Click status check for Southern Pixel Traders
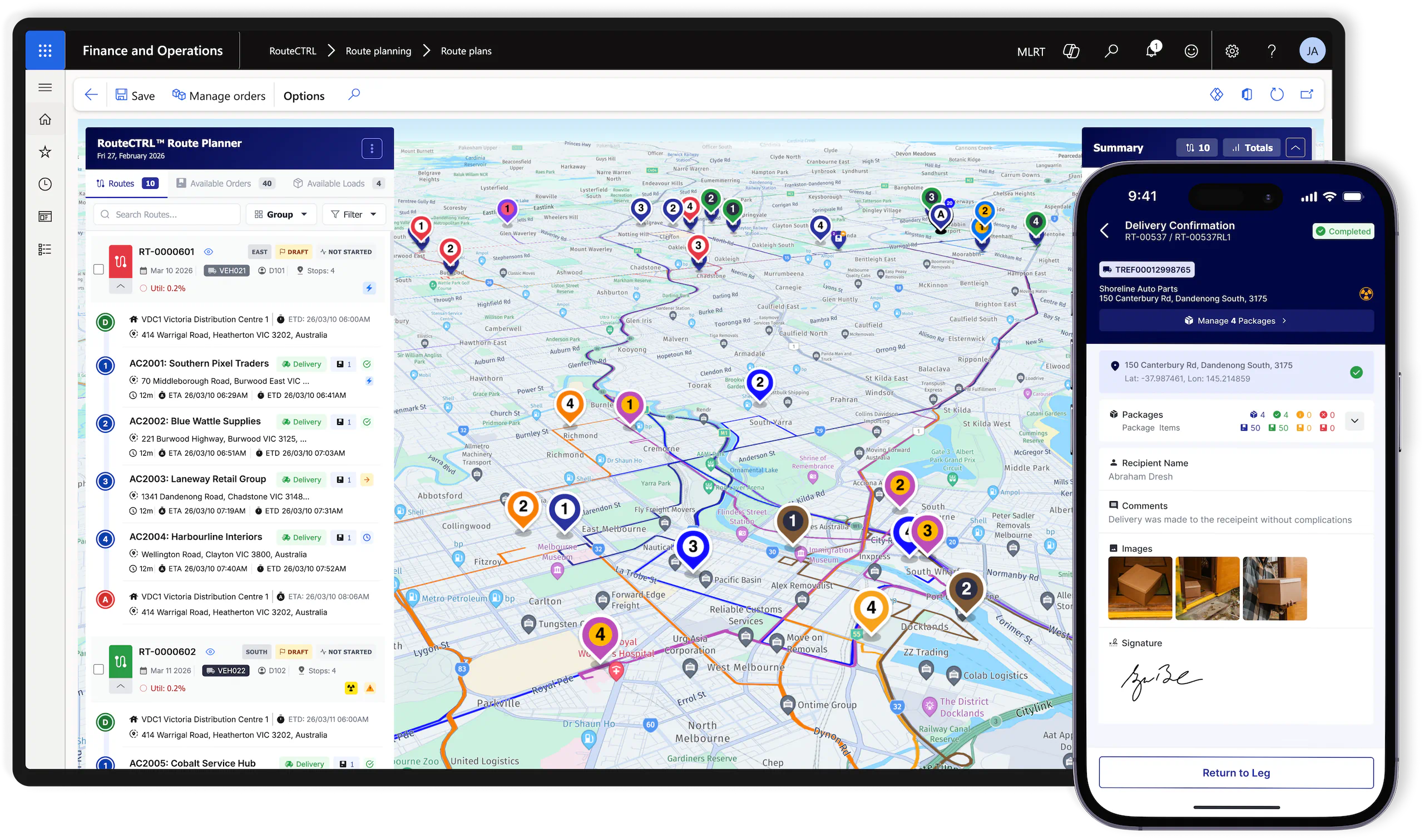The width and height of the screenshot is (1424, 840). [x=367, y=364]
